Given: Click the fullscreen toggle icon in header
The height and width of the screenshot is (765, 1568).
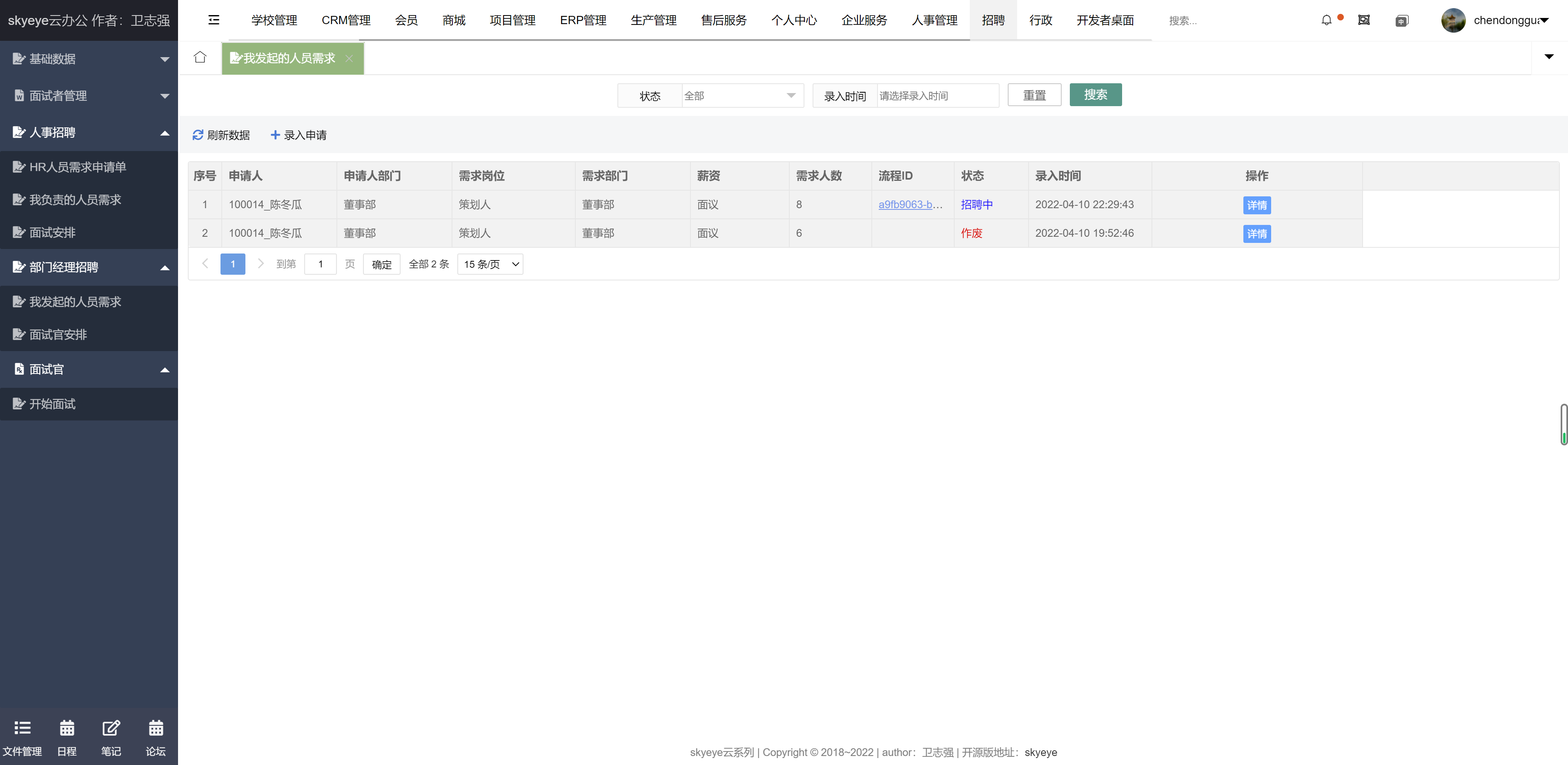Looking at the screenshot, I should (1363, 20).
